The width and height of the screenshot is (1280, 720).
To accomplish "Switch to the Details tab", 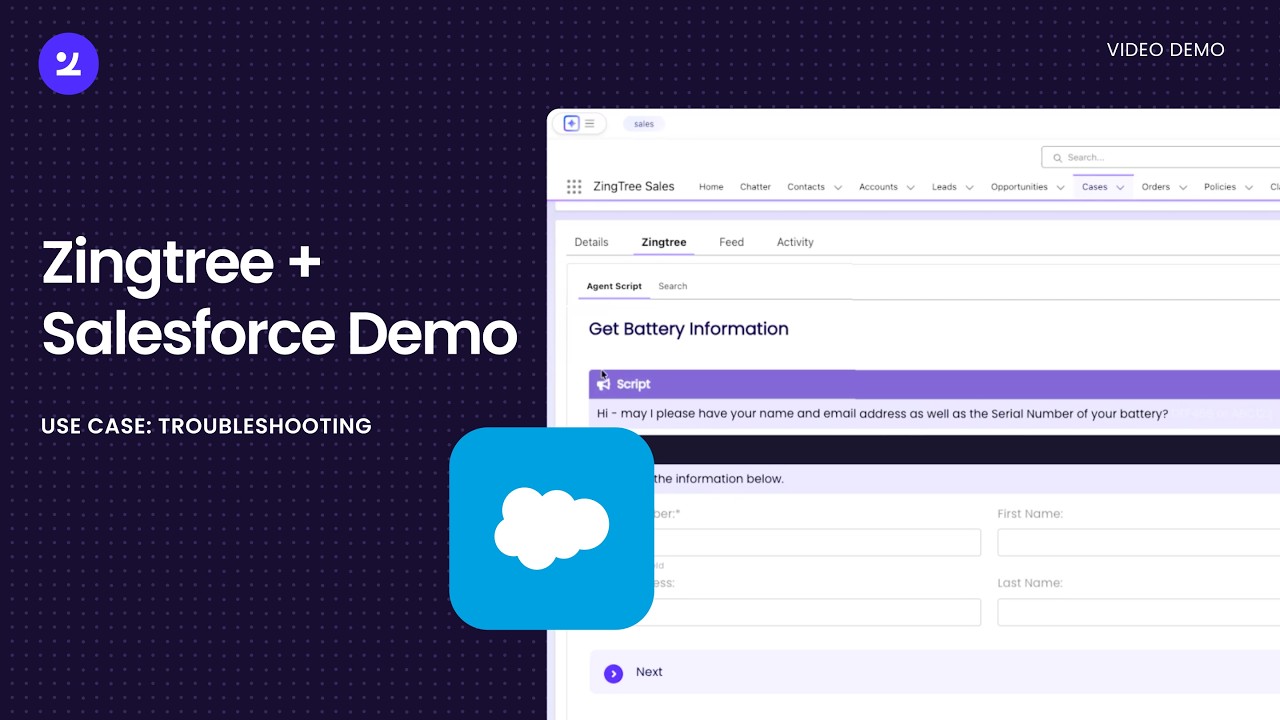I will tap(591, 242).
